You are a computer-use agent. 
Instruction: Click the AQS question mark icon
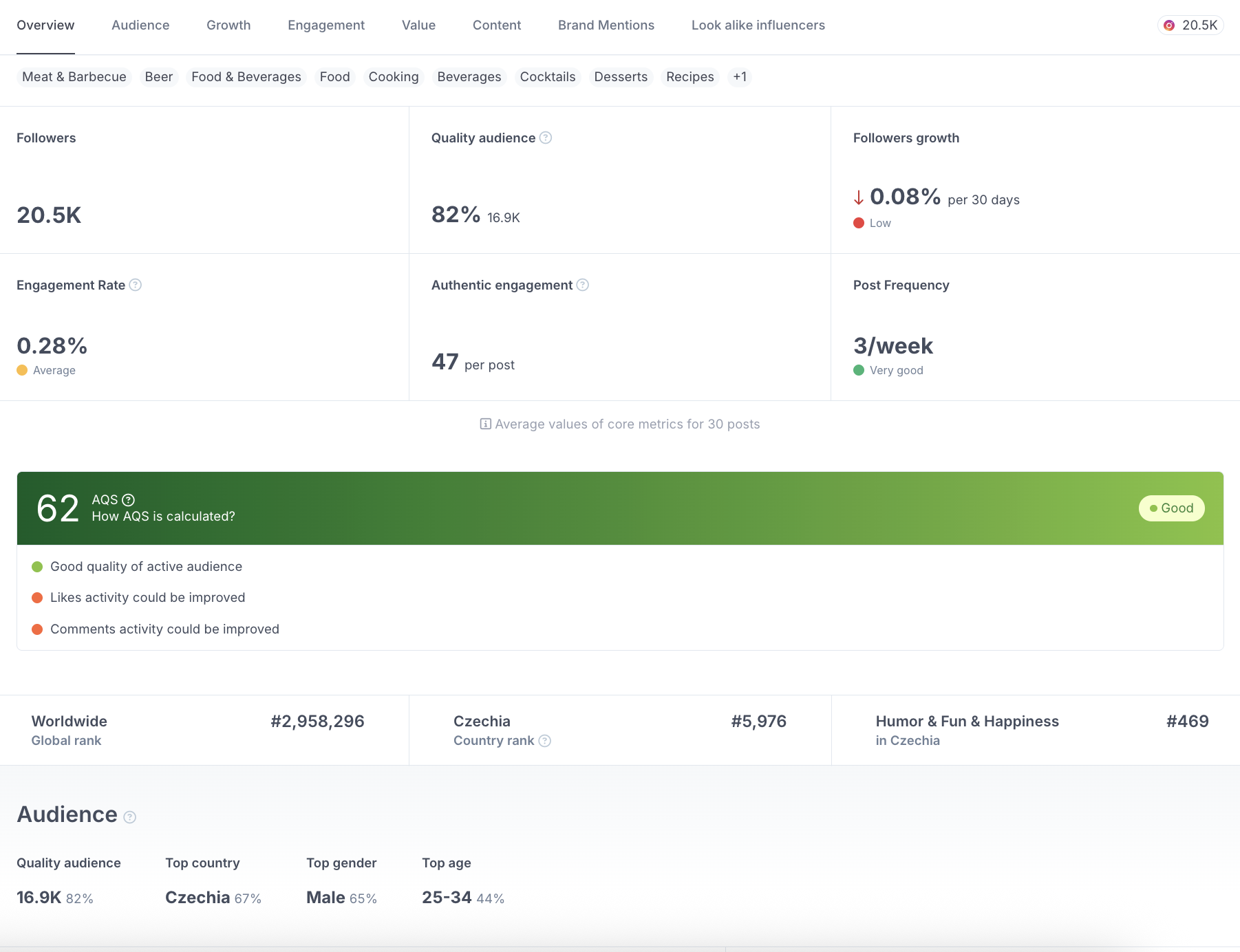click(x=129, y=500)
